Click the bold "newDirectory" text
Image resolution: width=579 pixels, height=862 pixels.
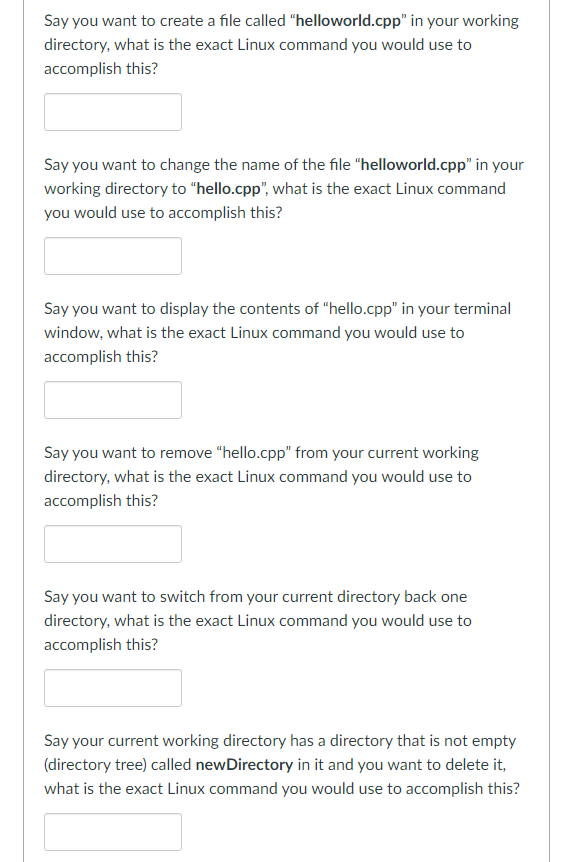244,765
